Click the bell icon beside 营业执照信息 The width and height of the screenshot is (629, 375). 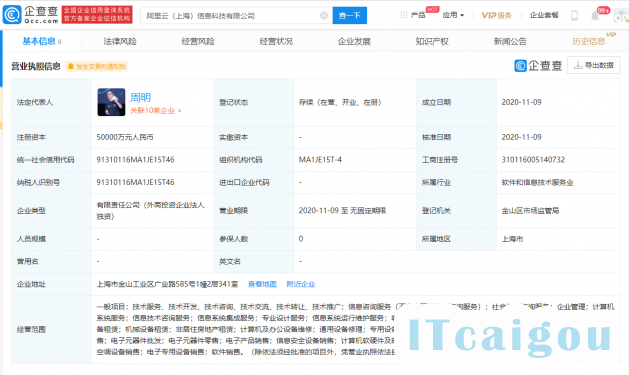71,66
